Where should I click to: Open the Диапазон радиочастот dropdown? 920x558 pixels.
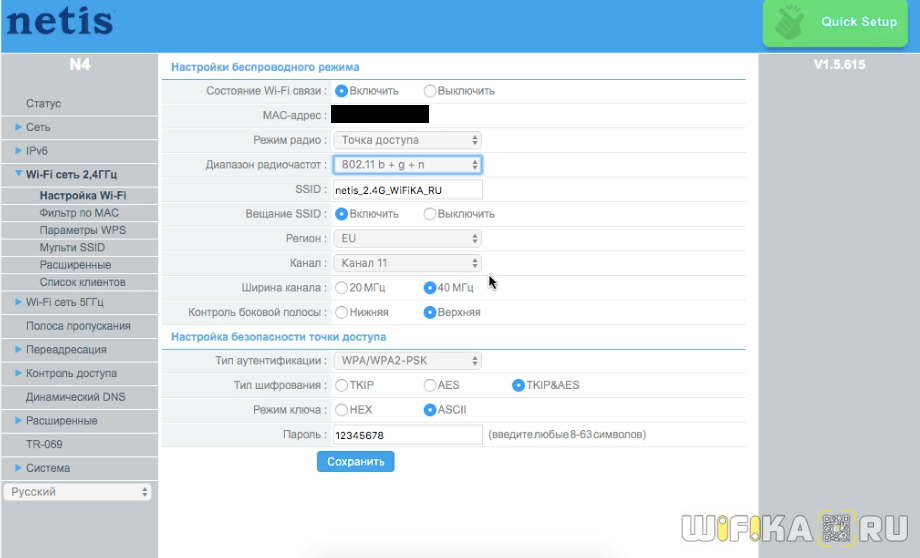(406, 164)
